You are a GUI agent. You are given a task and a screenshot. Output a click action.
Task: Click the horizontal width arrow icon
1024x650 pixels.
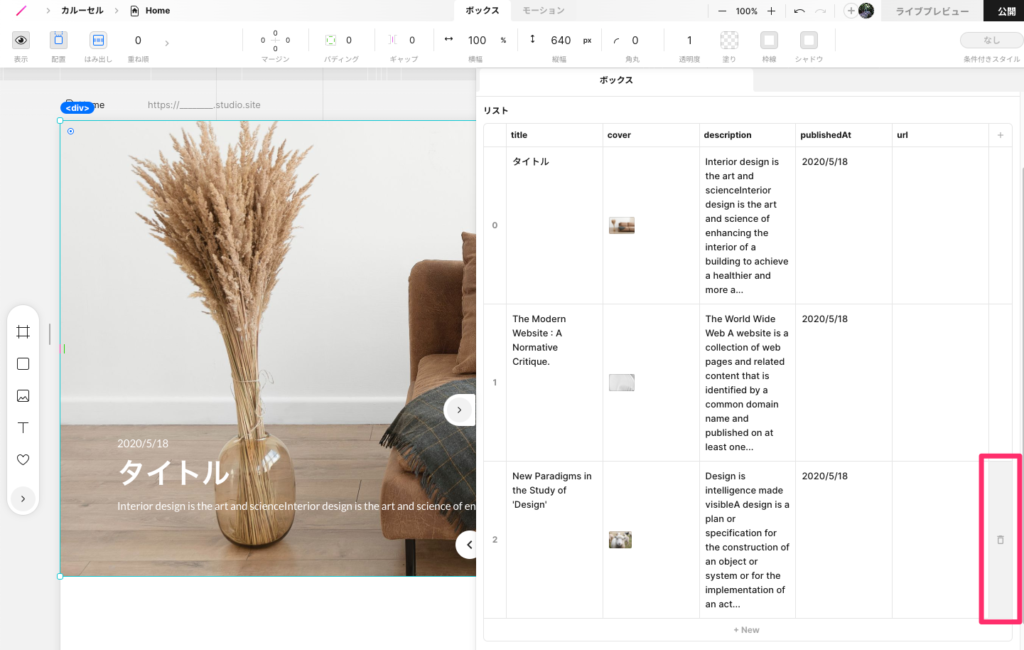click(x=448, y=39)
